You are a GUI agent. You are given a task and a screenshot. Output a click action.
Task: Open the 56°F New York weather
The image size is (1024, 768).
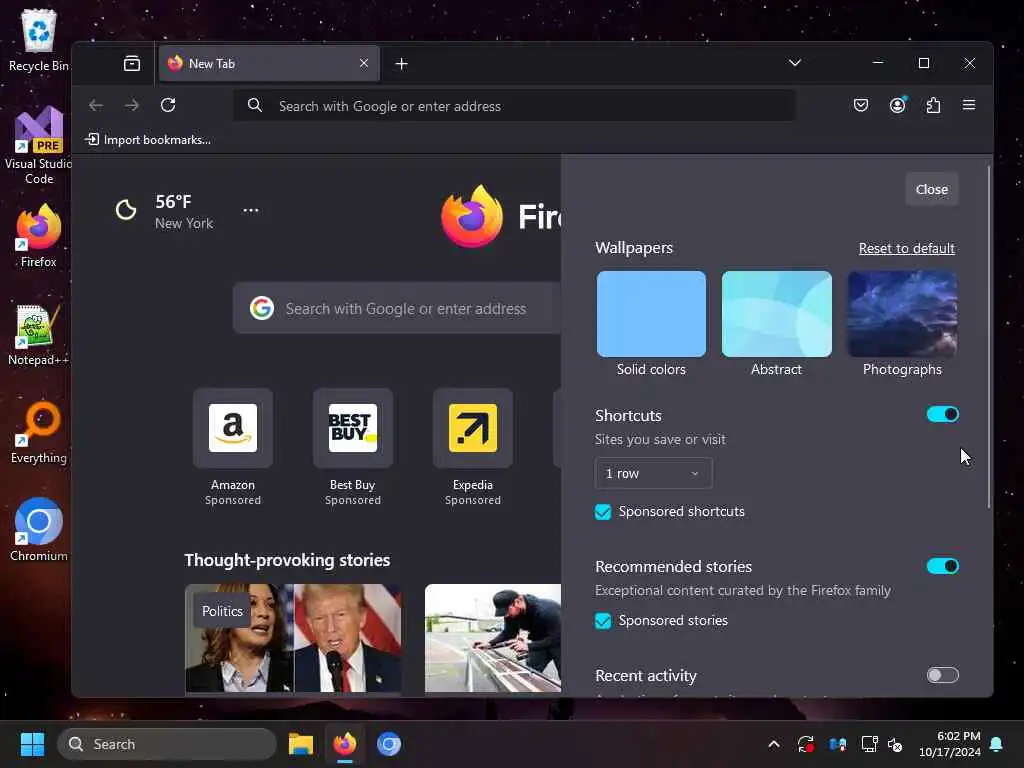(165, 211)
